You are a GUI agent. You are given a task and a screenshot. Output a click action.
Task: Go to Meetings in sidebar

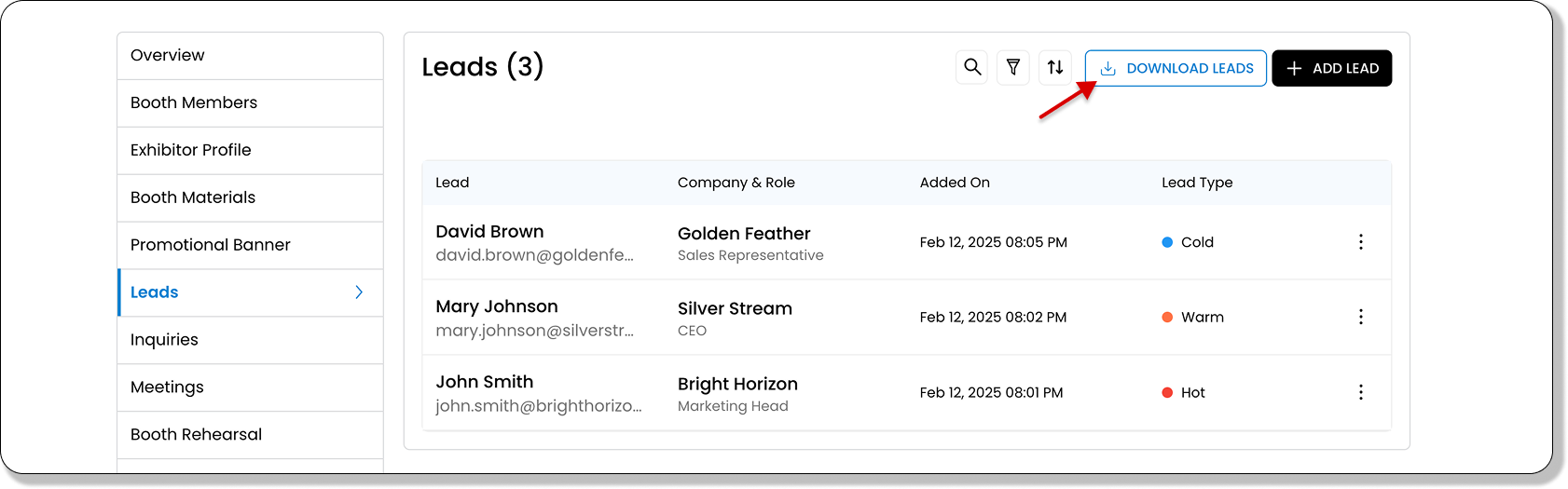click(167, 387)
